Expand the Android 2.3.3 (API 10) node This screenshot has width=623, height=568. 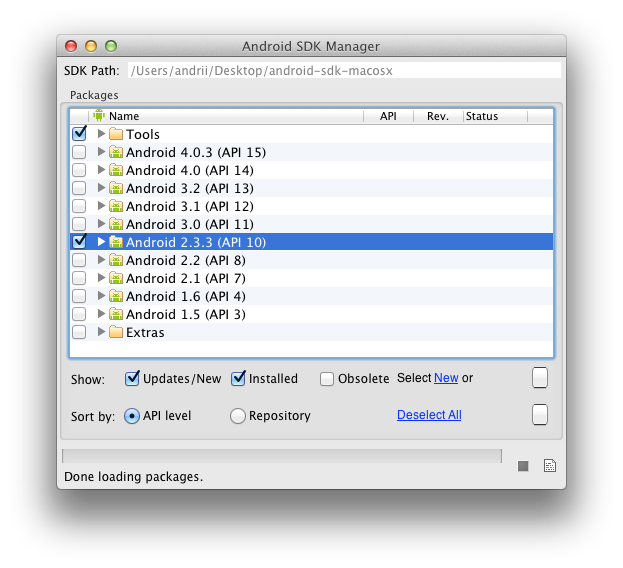pyautogui.click(x=101, y=241)
